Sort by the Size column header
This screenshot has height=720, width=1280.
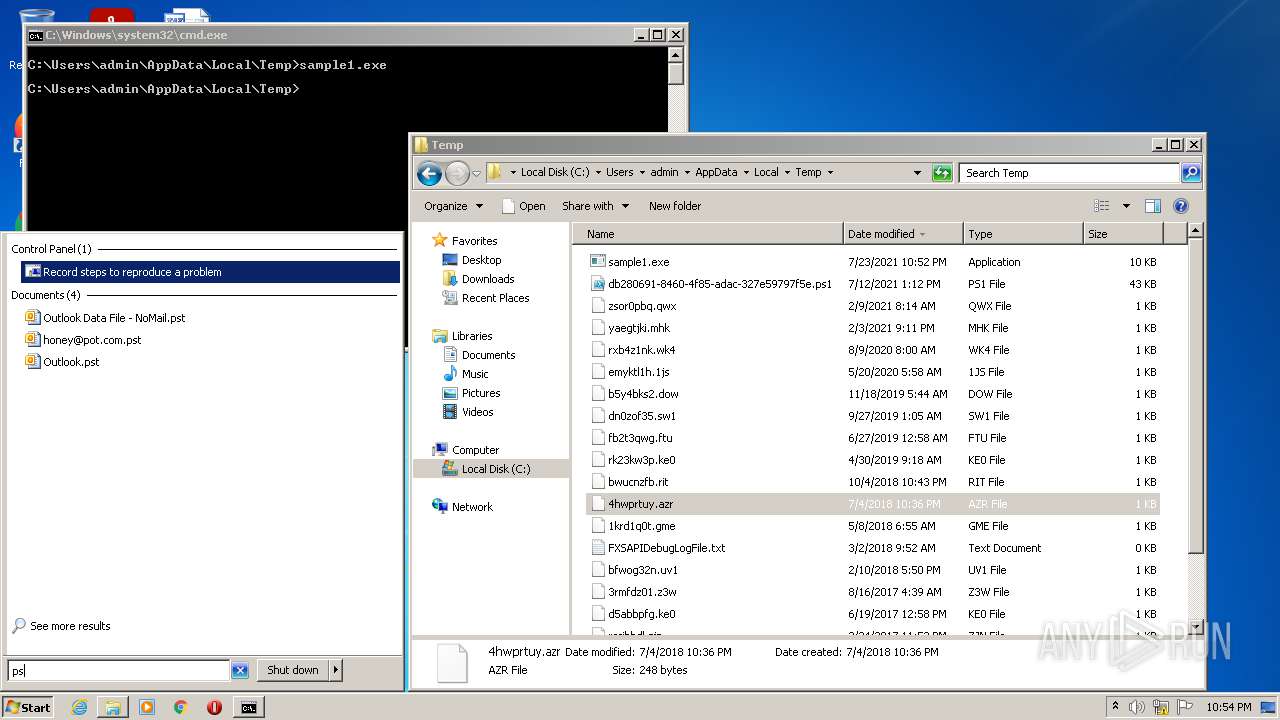click(1123, 234)
